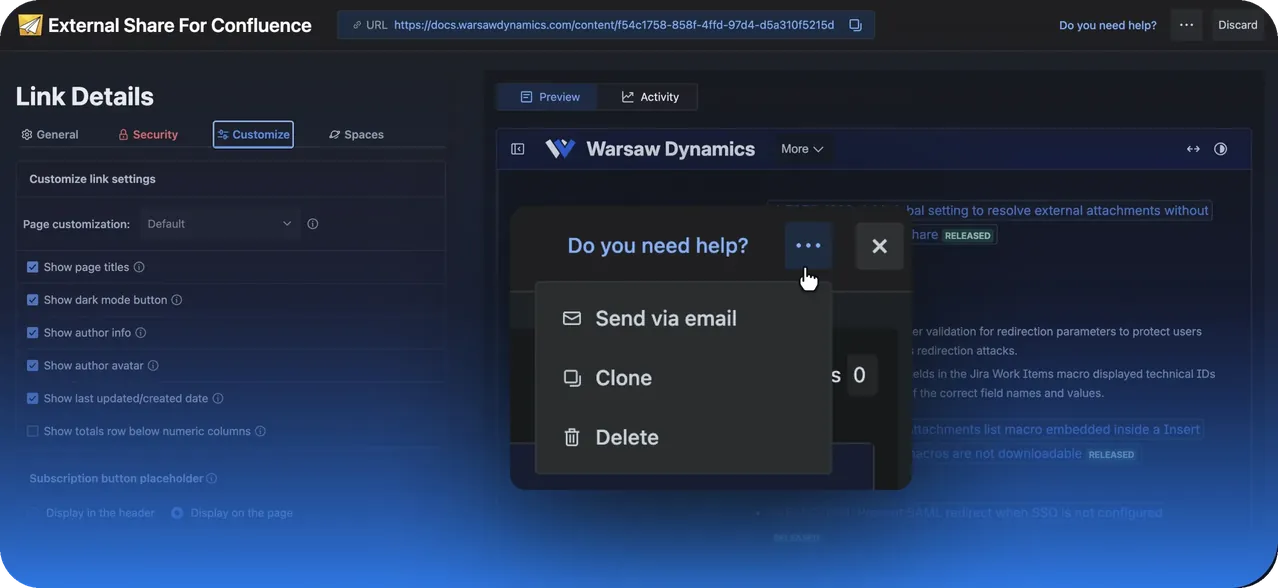
Task: Select the Customize tab
Action: (253, 134)
